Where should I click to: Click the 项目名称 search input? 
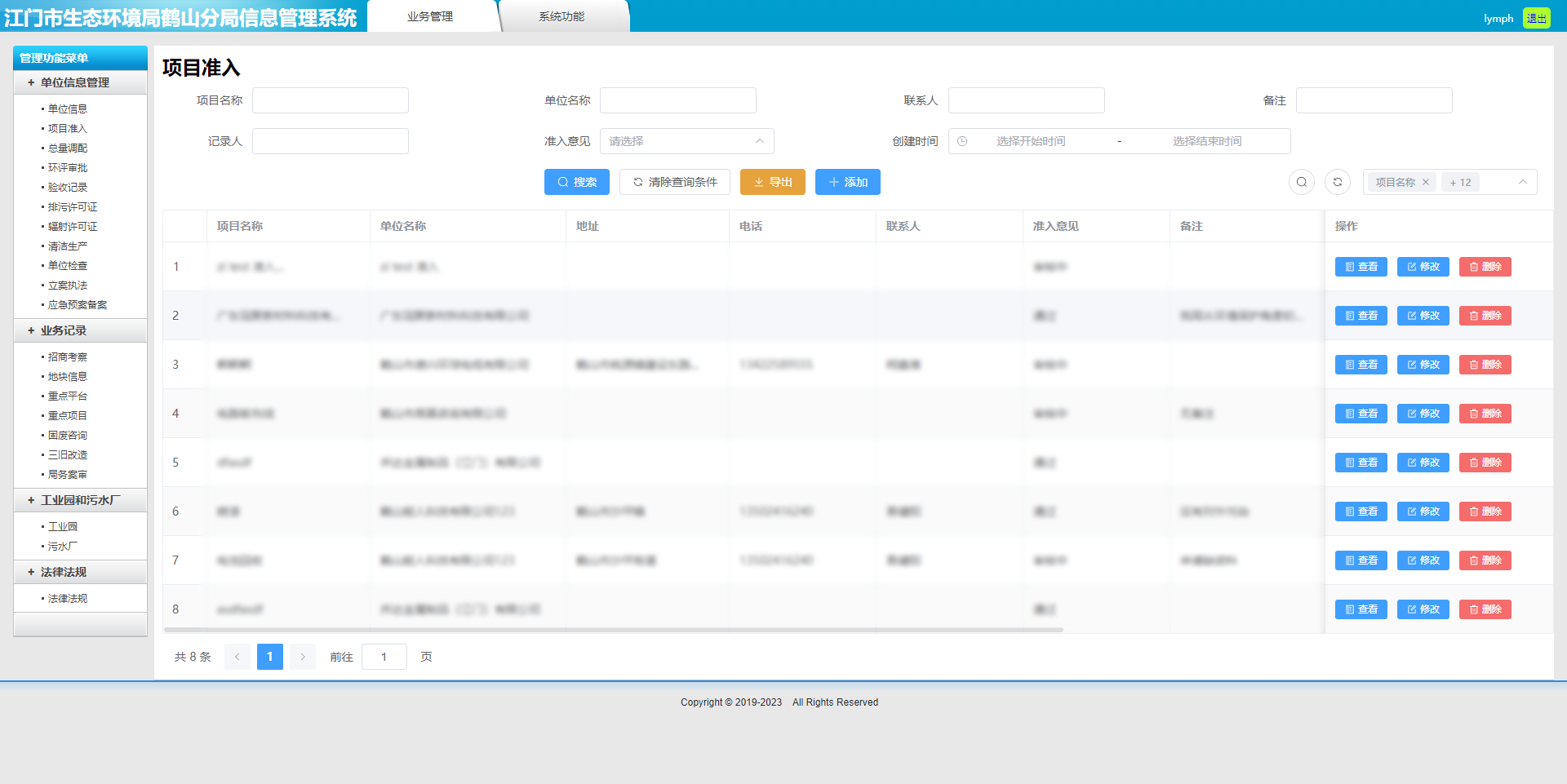331,100
